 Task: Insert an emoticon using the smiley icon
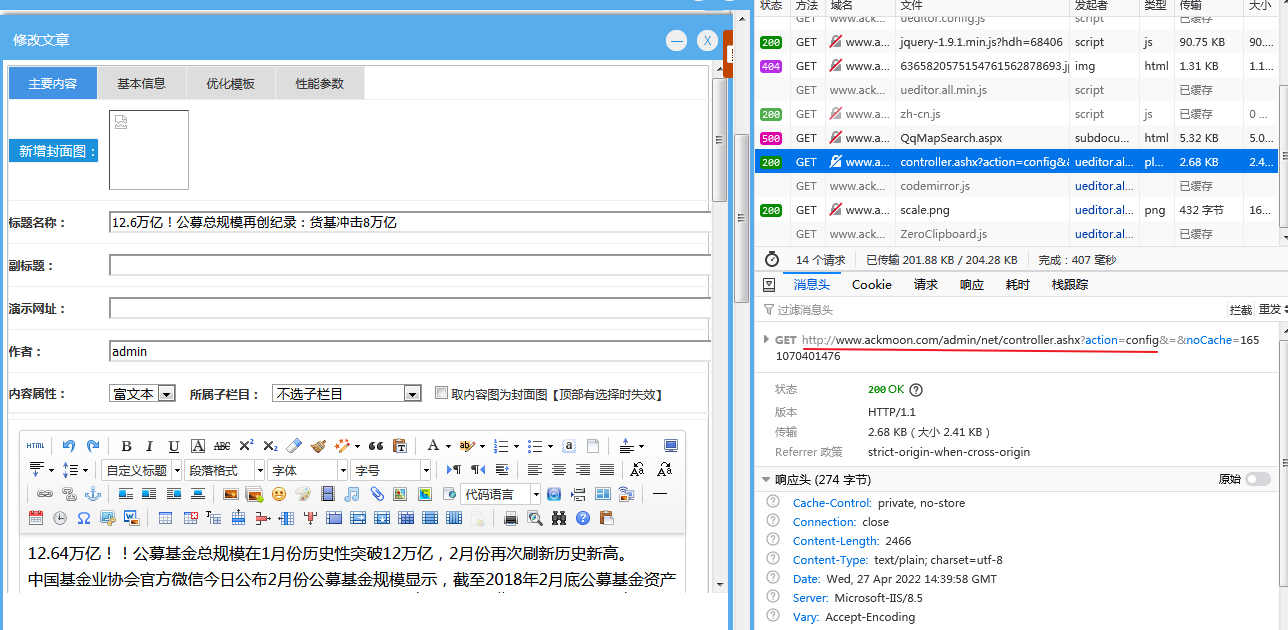pos(279,494)
